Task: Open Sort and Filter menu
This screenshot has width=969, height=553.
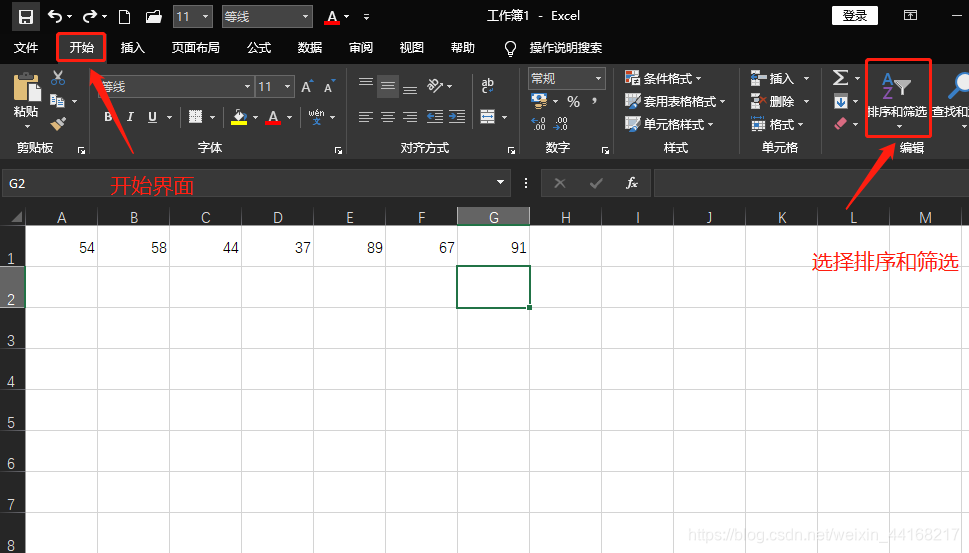Action: coord(897,97)
